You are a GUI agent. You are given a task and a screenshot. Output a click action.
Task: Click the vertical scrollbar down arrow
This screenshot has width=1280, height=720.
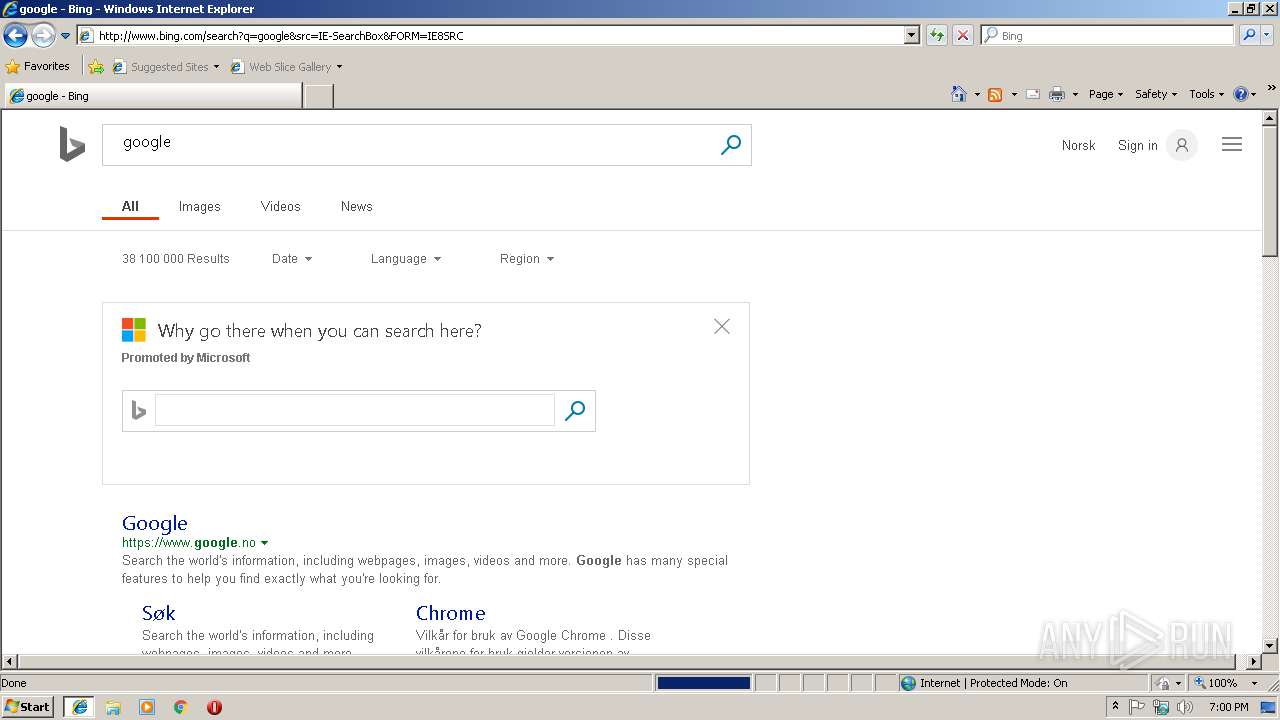coord(1270,646)
